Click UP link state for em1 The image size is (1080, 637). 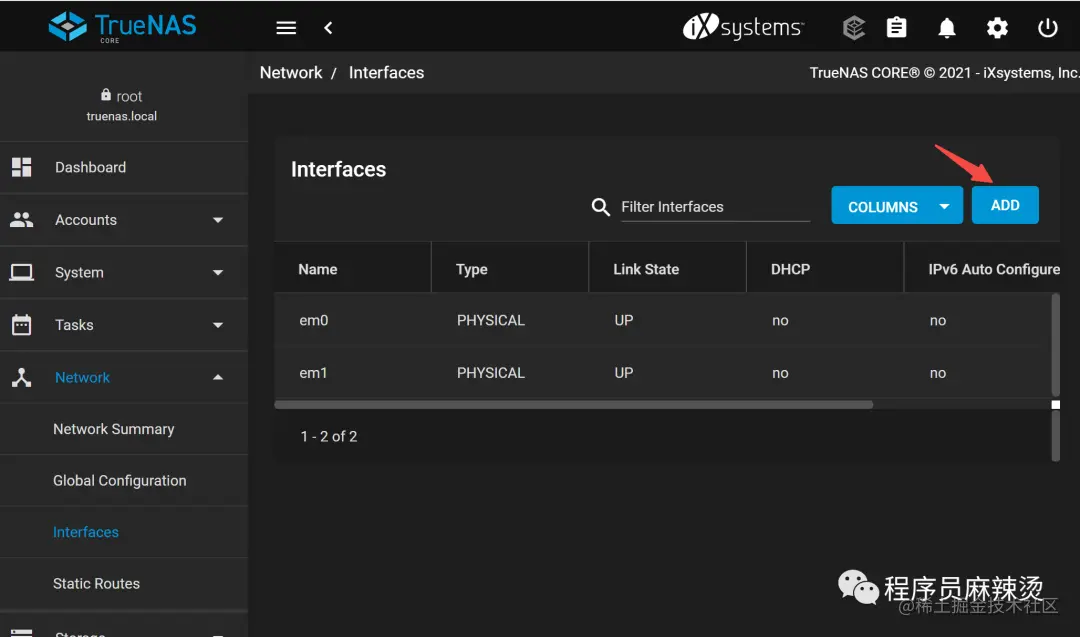click(x=623, y=373)
